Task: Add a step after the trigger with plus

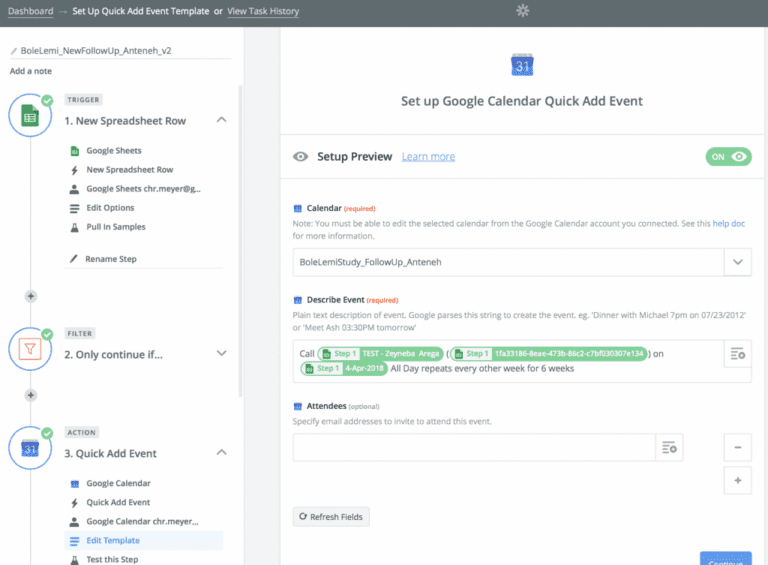Action: pyautogui.click(x=30, y=296)
